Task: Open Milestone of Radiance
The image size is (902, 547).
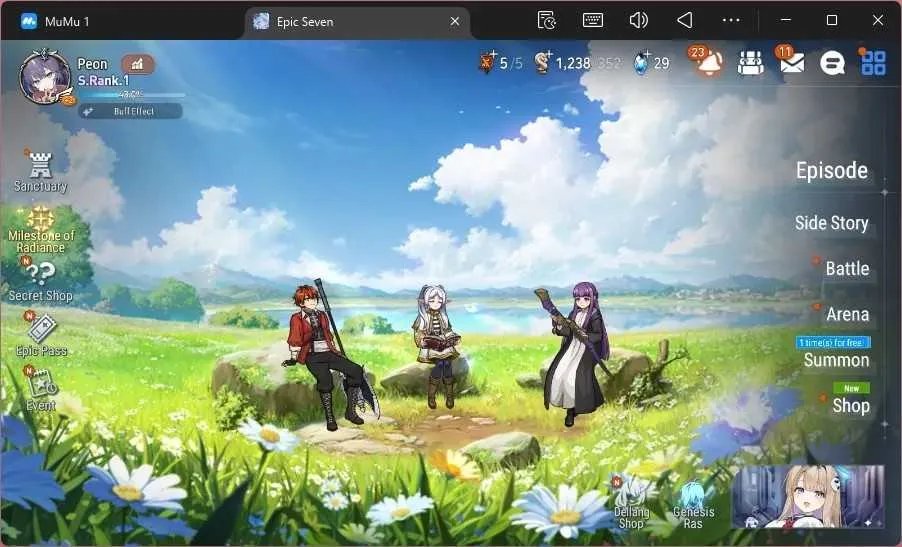Action: point(41,230)
